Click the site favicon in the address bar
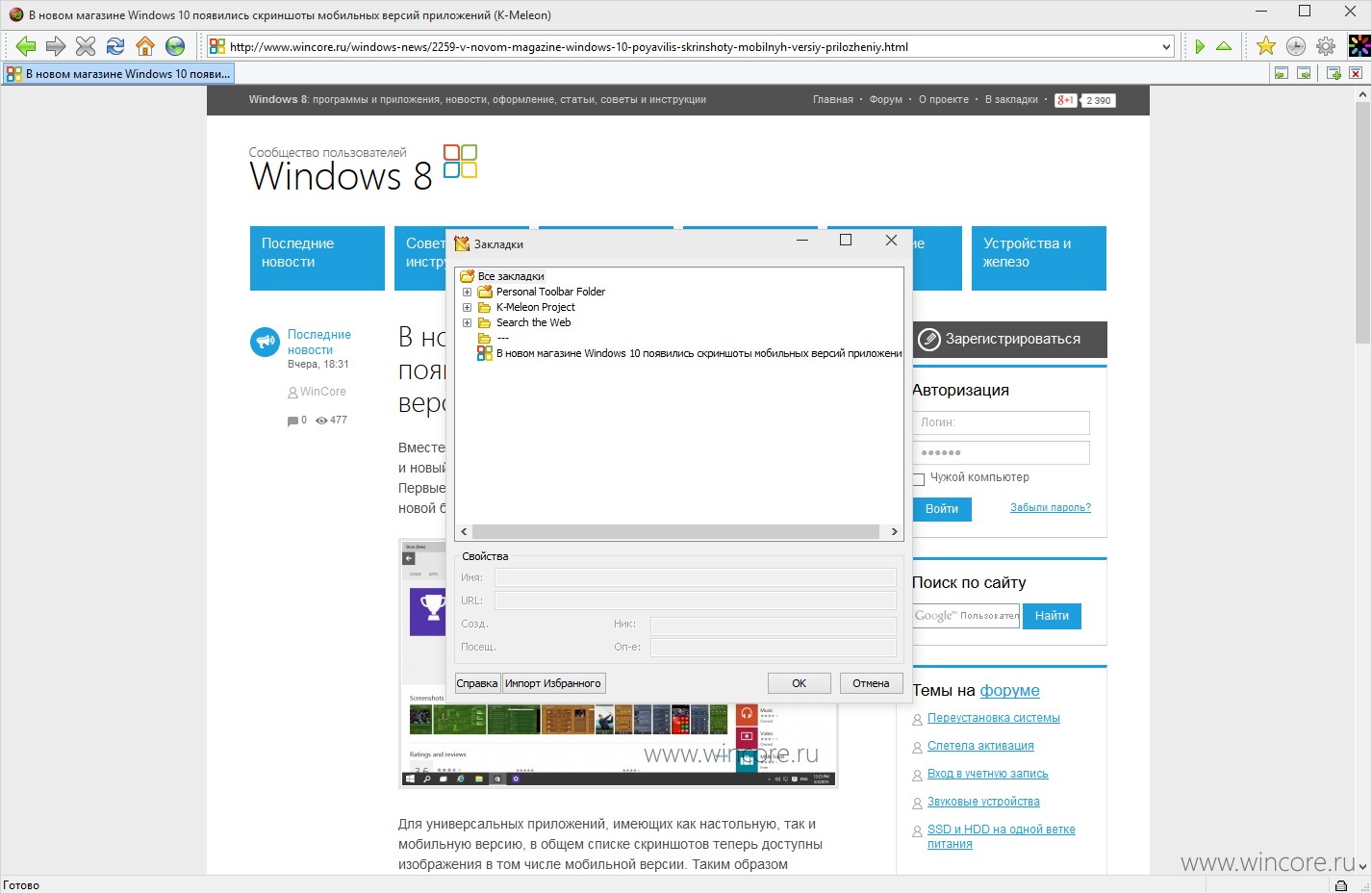The image size is (1372, 894). point(217,46)
